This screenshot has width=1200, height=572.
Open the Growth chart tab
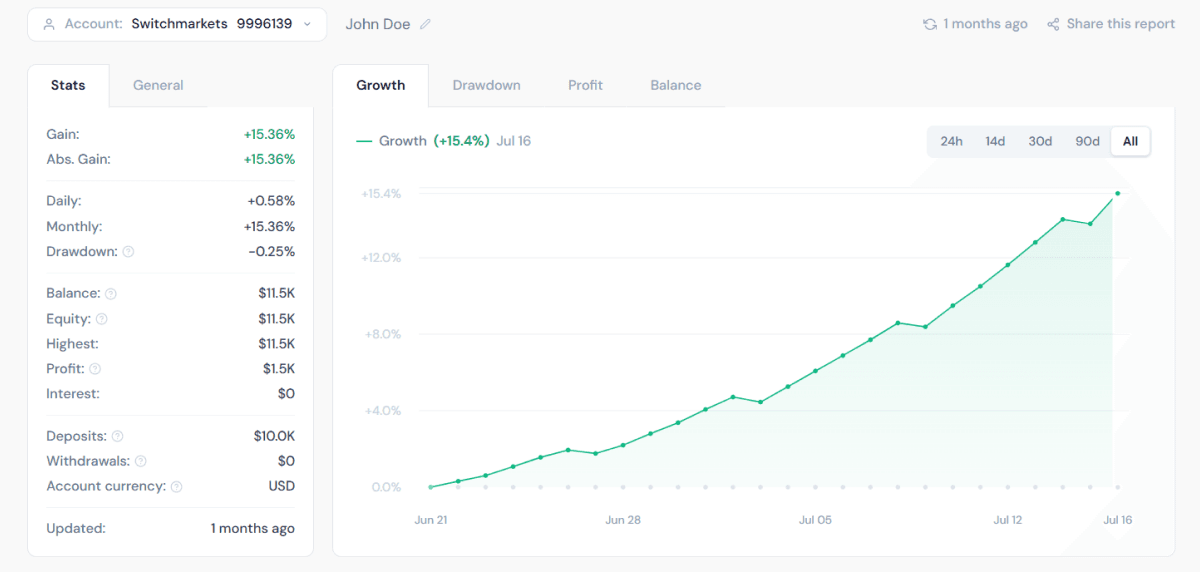(381, 85)
